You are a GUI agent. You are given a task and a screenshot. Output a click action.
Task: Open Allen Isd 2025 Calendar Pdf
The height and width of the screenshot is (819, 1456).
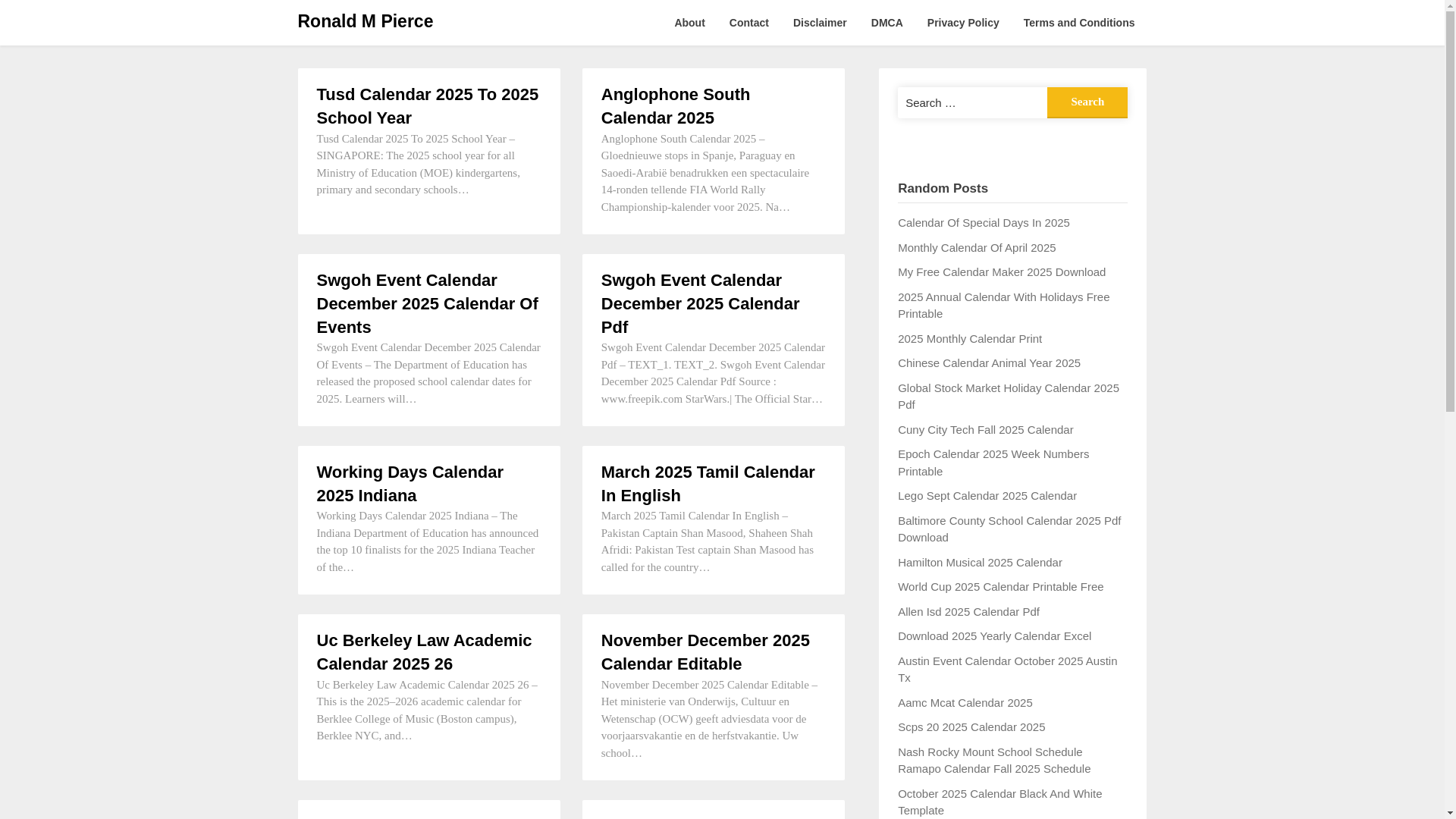(968, 612)
